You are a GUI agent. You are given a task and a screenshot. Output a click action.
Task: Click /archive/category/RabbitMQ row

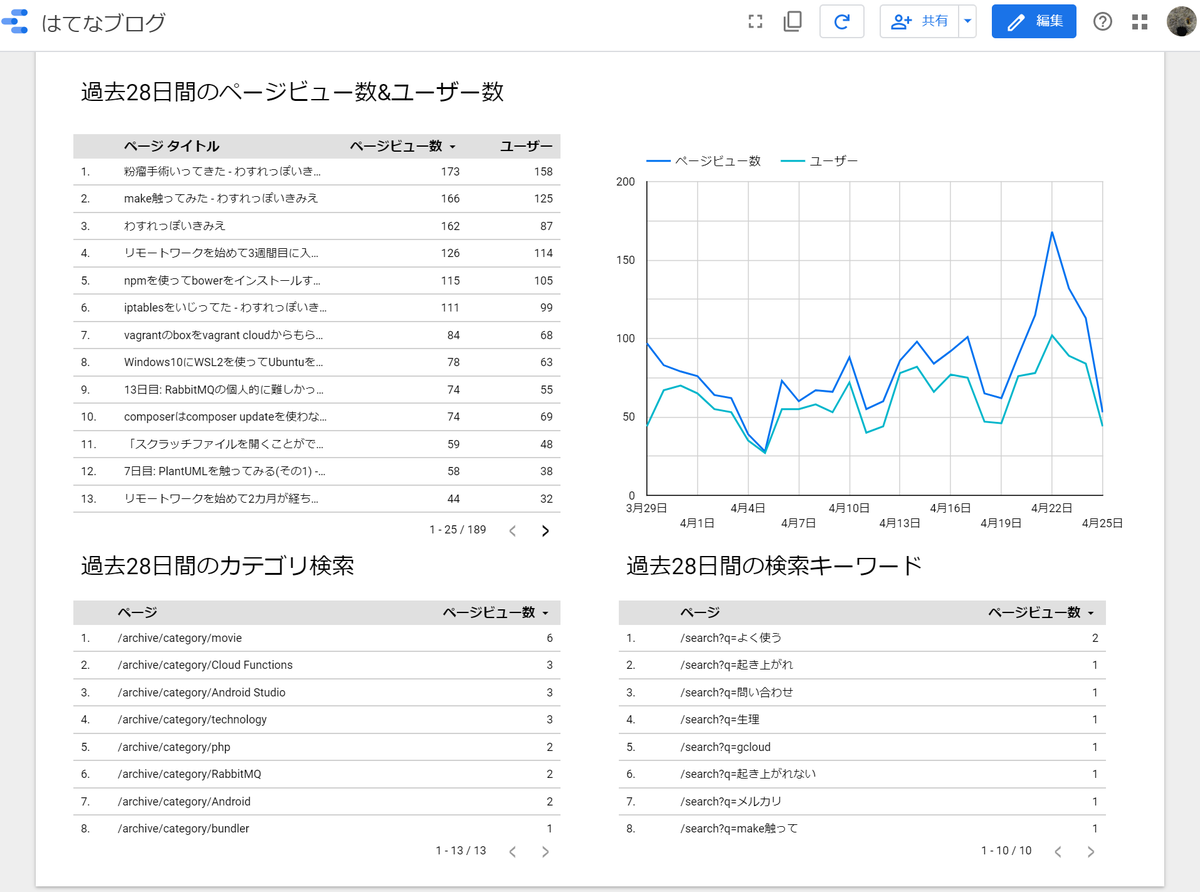[316, 774]
